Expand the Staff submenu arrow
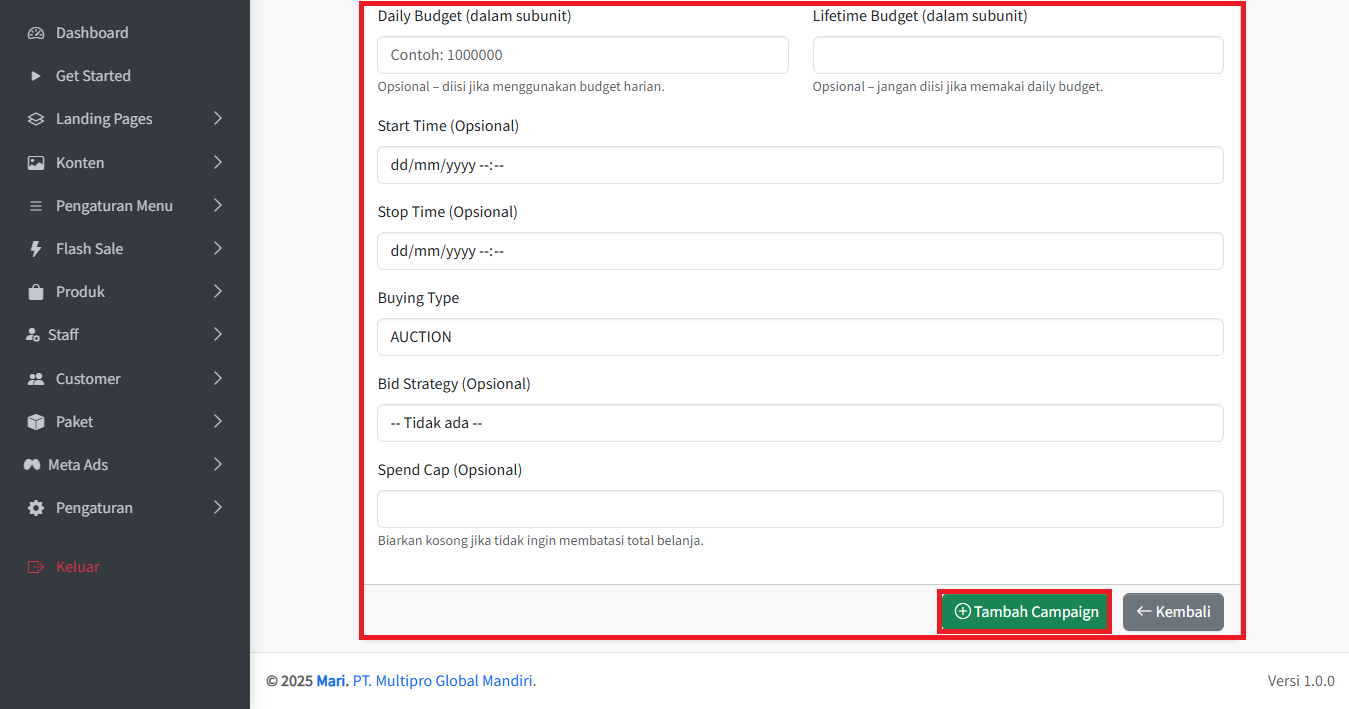The image size is (1349, 709). click(218, 335)
